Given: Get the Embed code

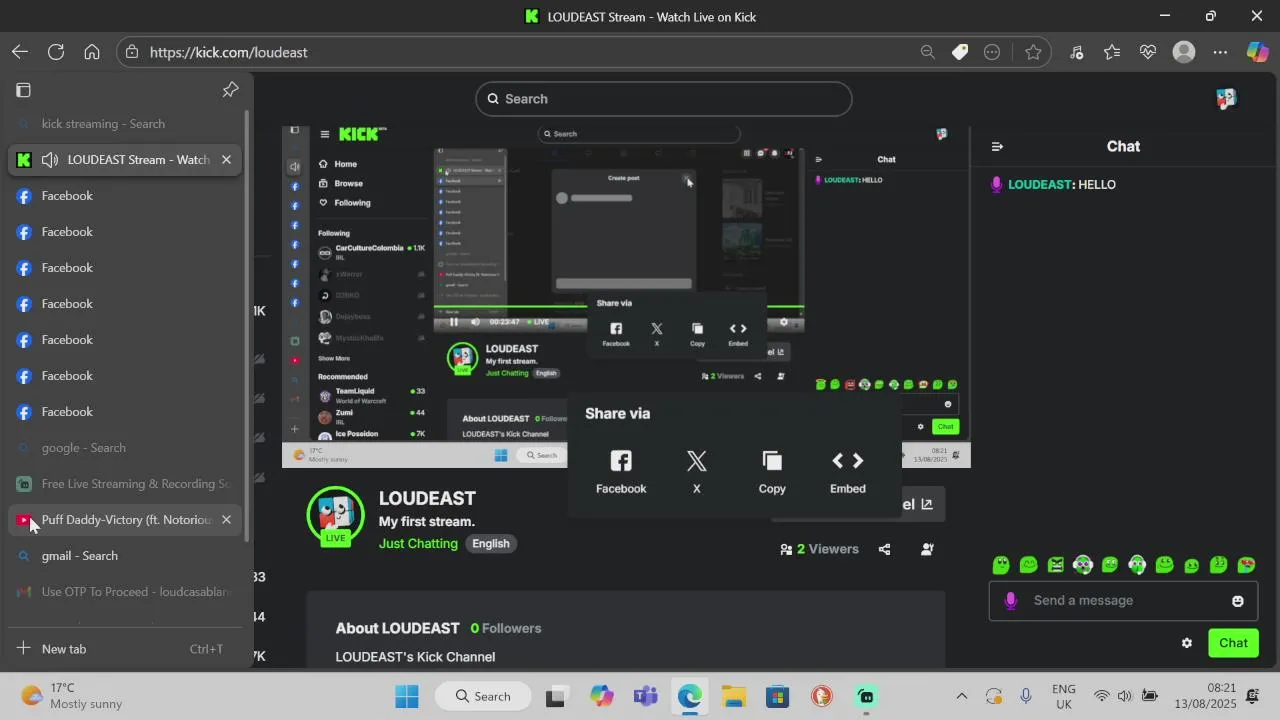Looking at the screenshot, I should click(x=848, y=472).
